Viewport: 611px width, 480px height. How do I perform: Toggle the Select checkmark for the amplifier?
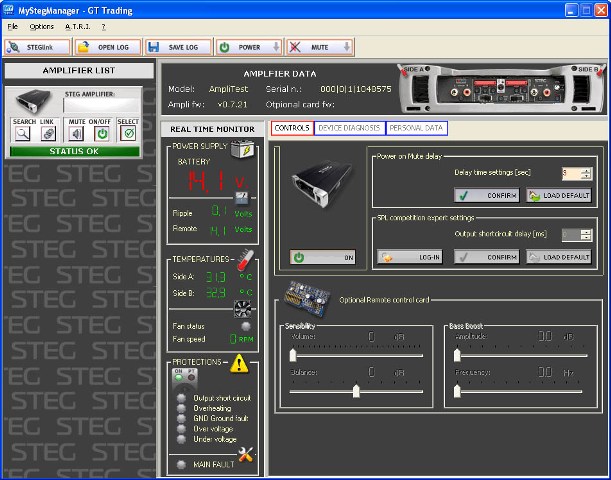click(128, 134)
